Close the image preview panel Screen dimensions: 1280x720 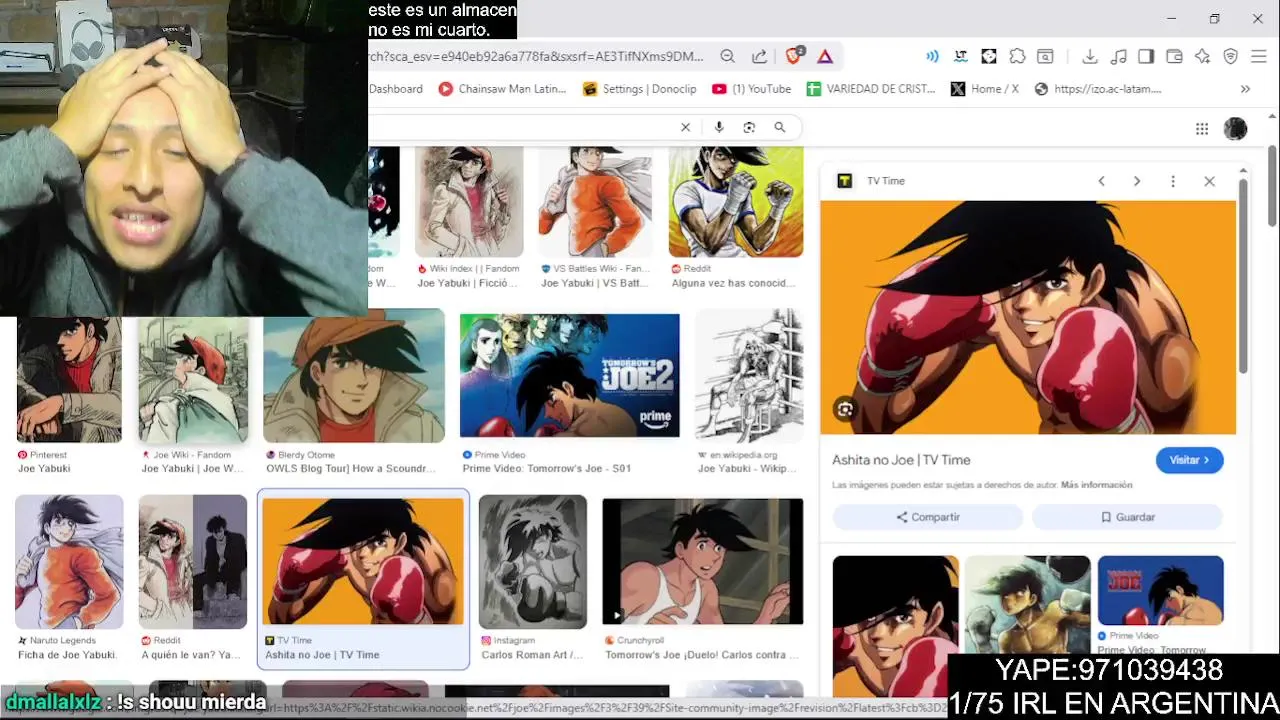(1209, 181)
